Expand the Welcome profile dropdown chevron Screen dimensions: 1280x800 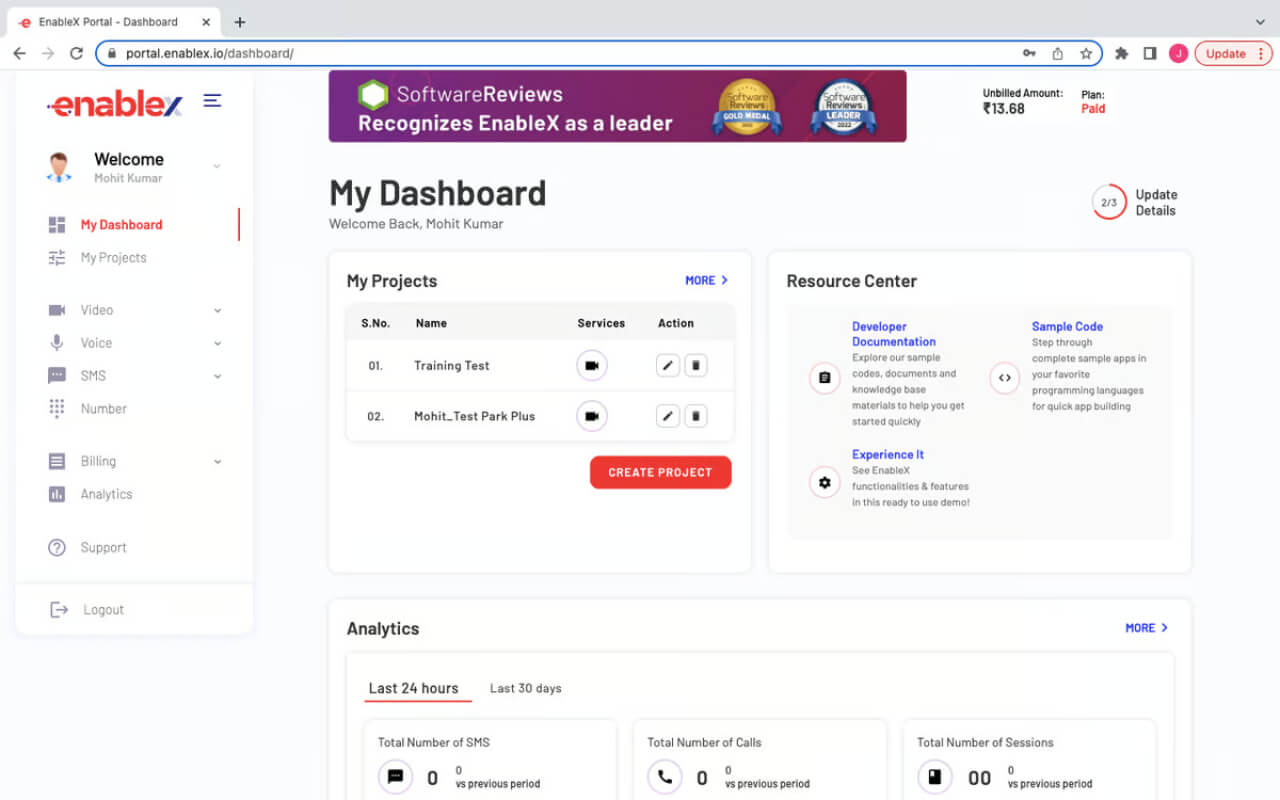click(217, 167)
